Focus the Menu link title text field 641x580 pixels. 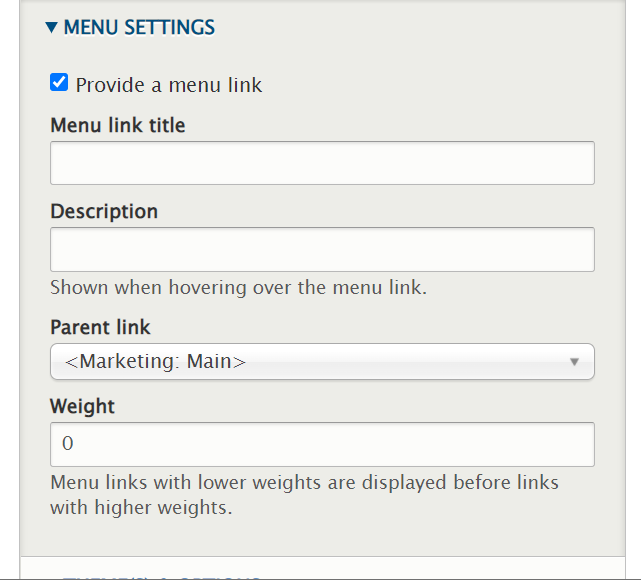point(322,163)
